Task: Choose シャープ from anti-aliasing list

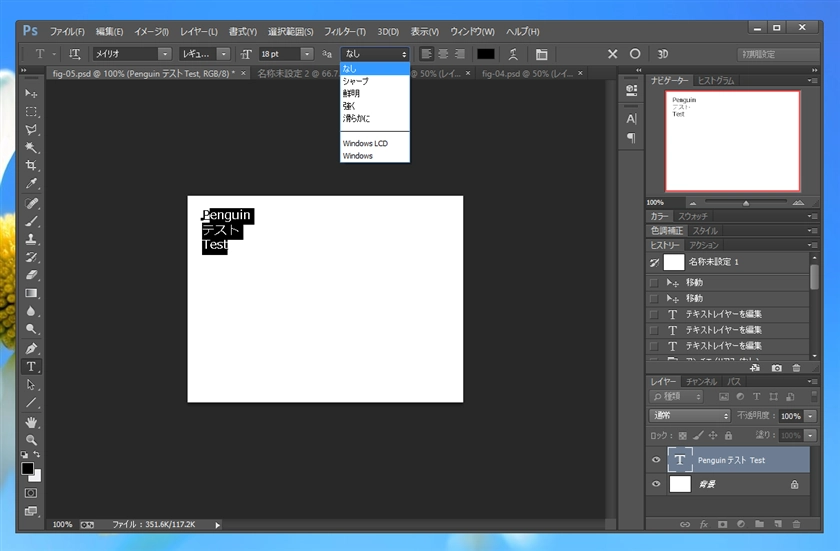Action: pyautogui.click(x=356, y=81)
